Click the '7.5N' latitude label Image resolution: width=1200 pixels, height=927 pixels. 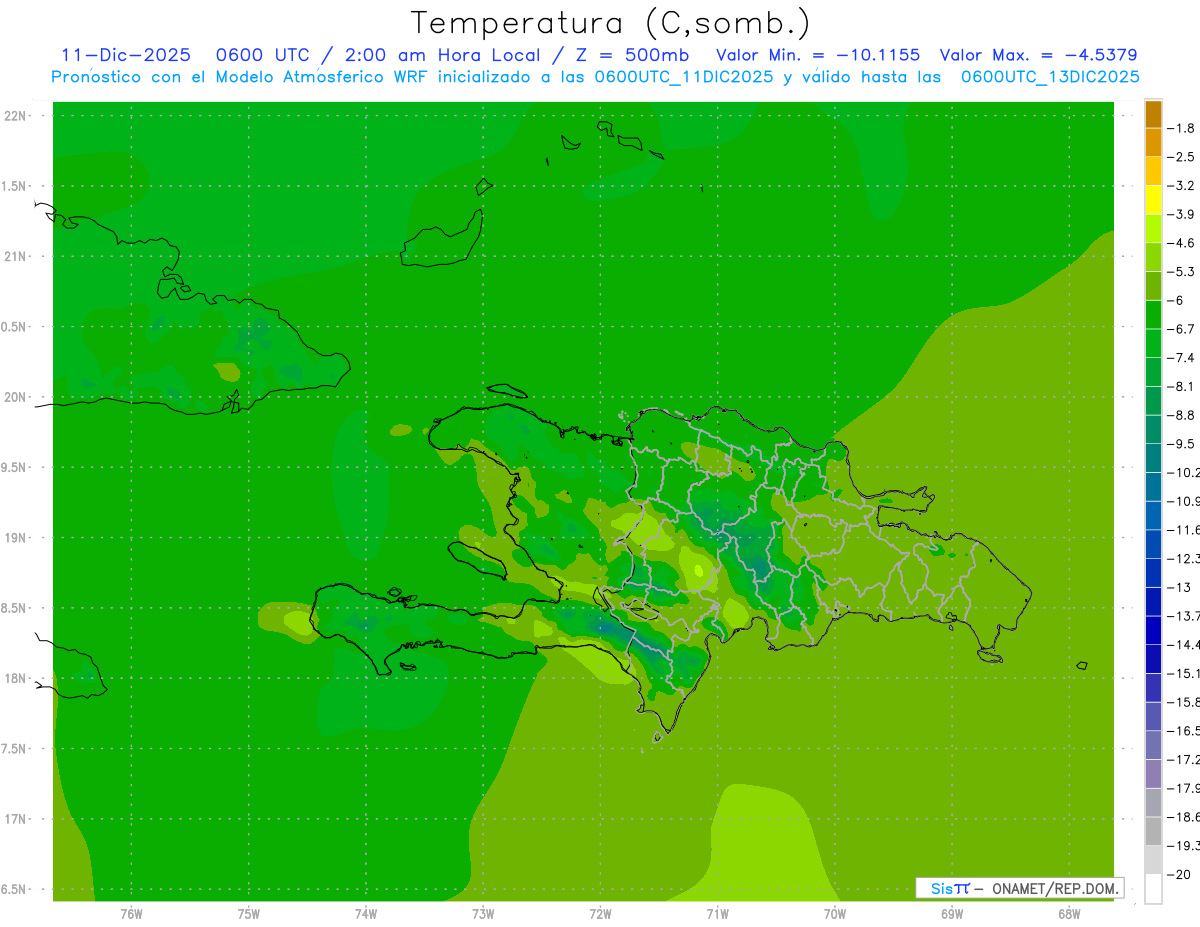point(14,749)
